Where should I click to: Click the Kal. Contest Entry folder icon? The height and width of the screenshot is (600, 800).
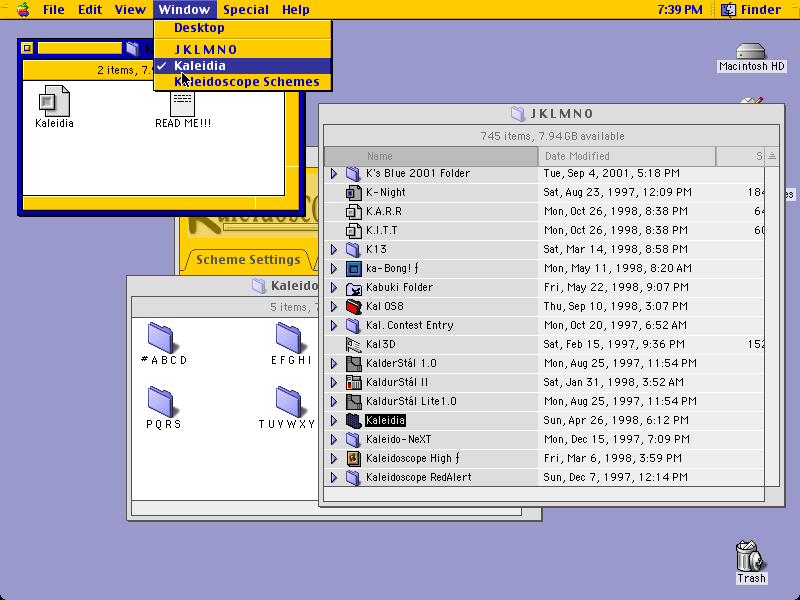(353, 326)
